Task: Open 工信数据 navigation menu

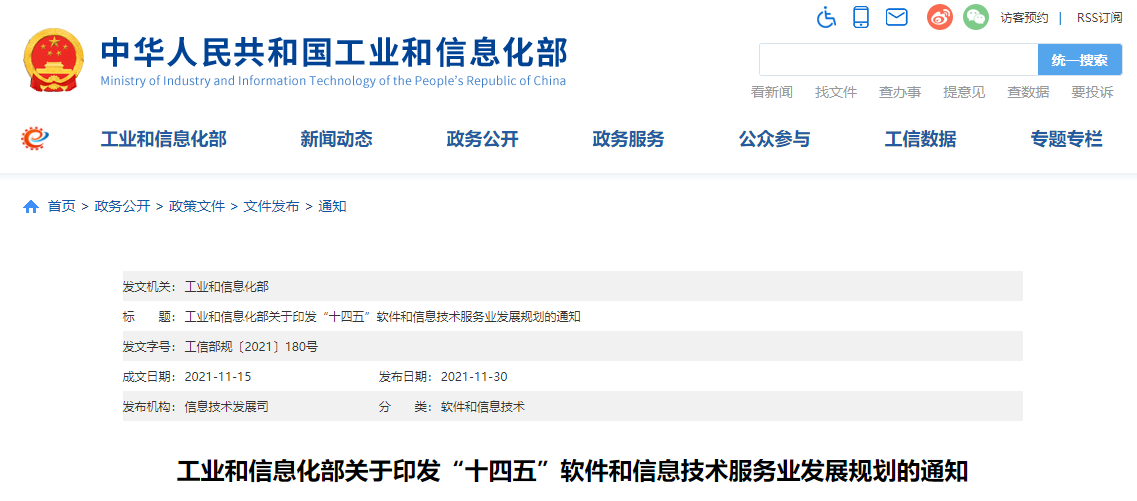Action: [920, 139]
